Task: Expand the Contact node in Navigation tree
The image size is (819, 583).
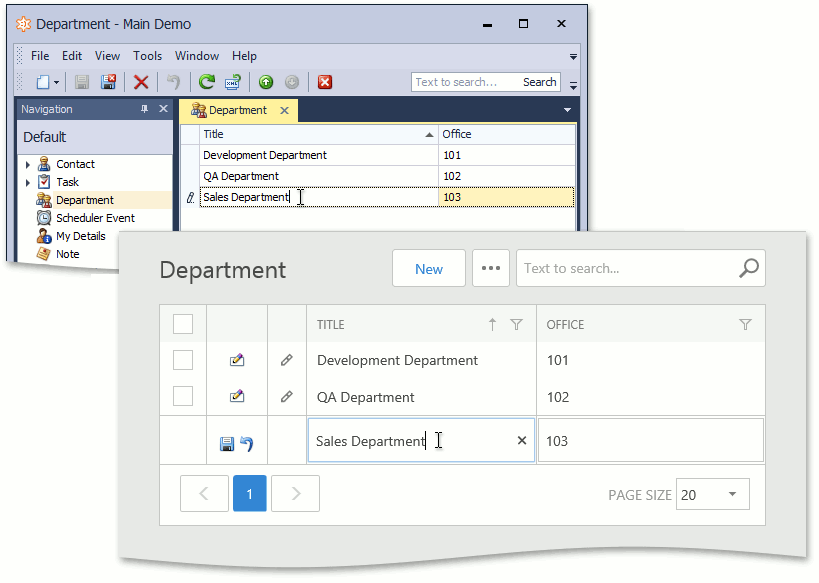Action: point(28,164)
